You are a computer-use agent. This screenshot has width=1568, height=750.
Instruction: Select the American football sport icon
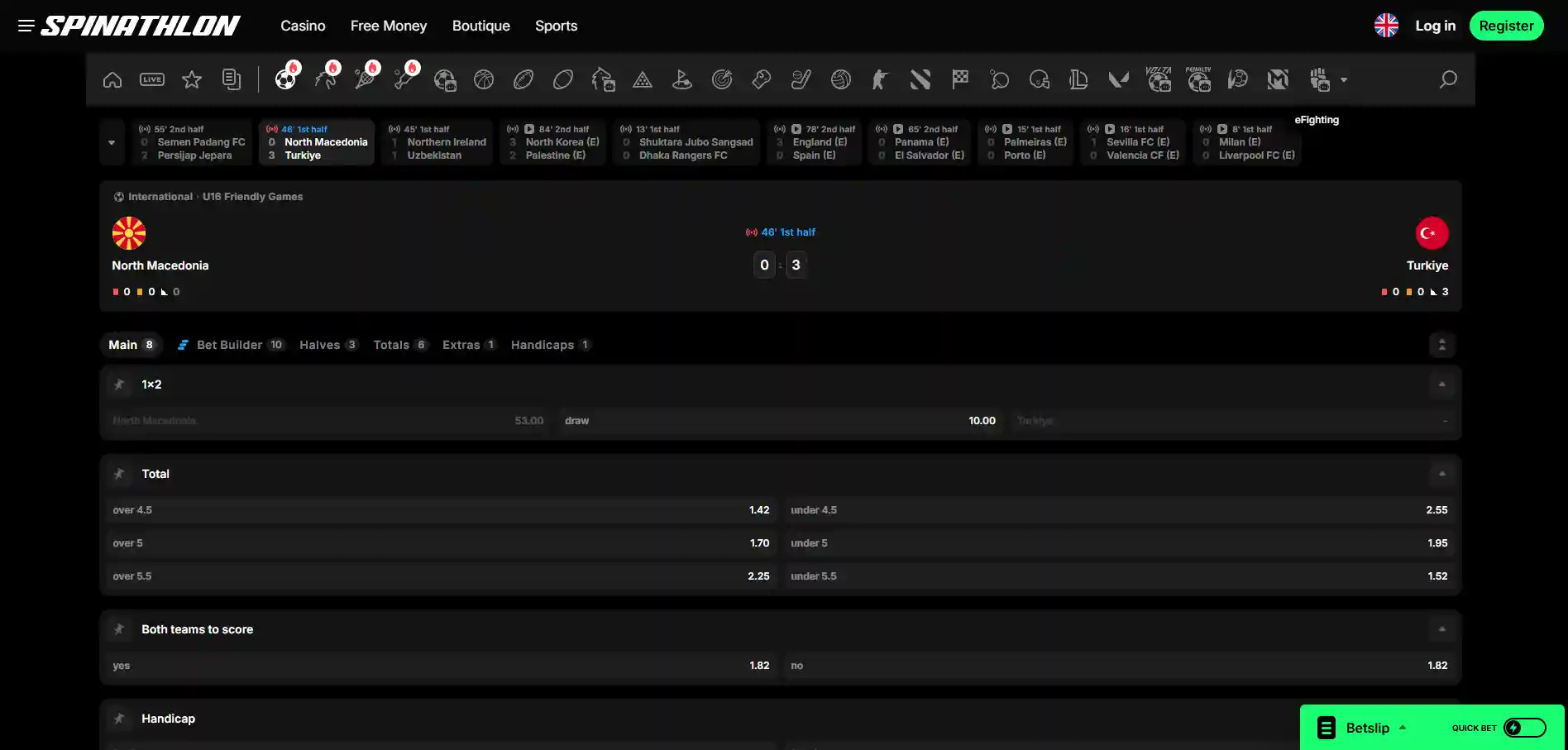click(523, 79)
